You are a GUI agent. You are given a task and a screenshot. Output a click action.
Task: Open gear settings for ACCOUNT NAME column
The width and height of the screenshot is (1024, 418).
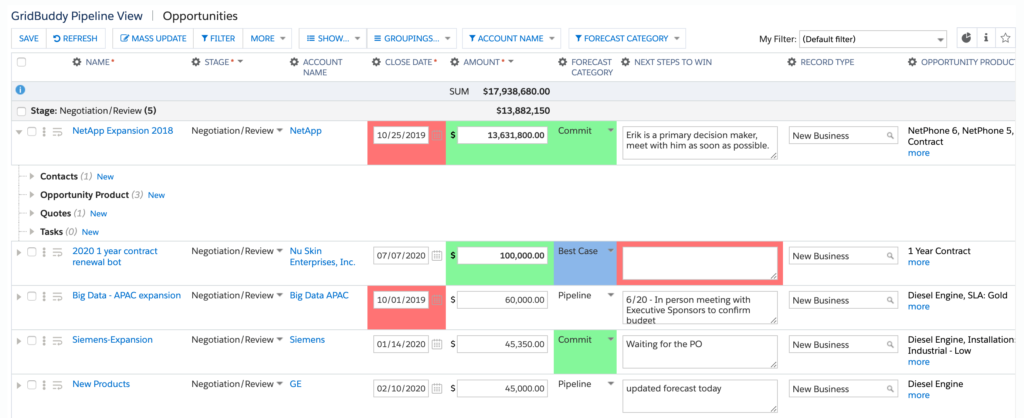tap(294, 62)
